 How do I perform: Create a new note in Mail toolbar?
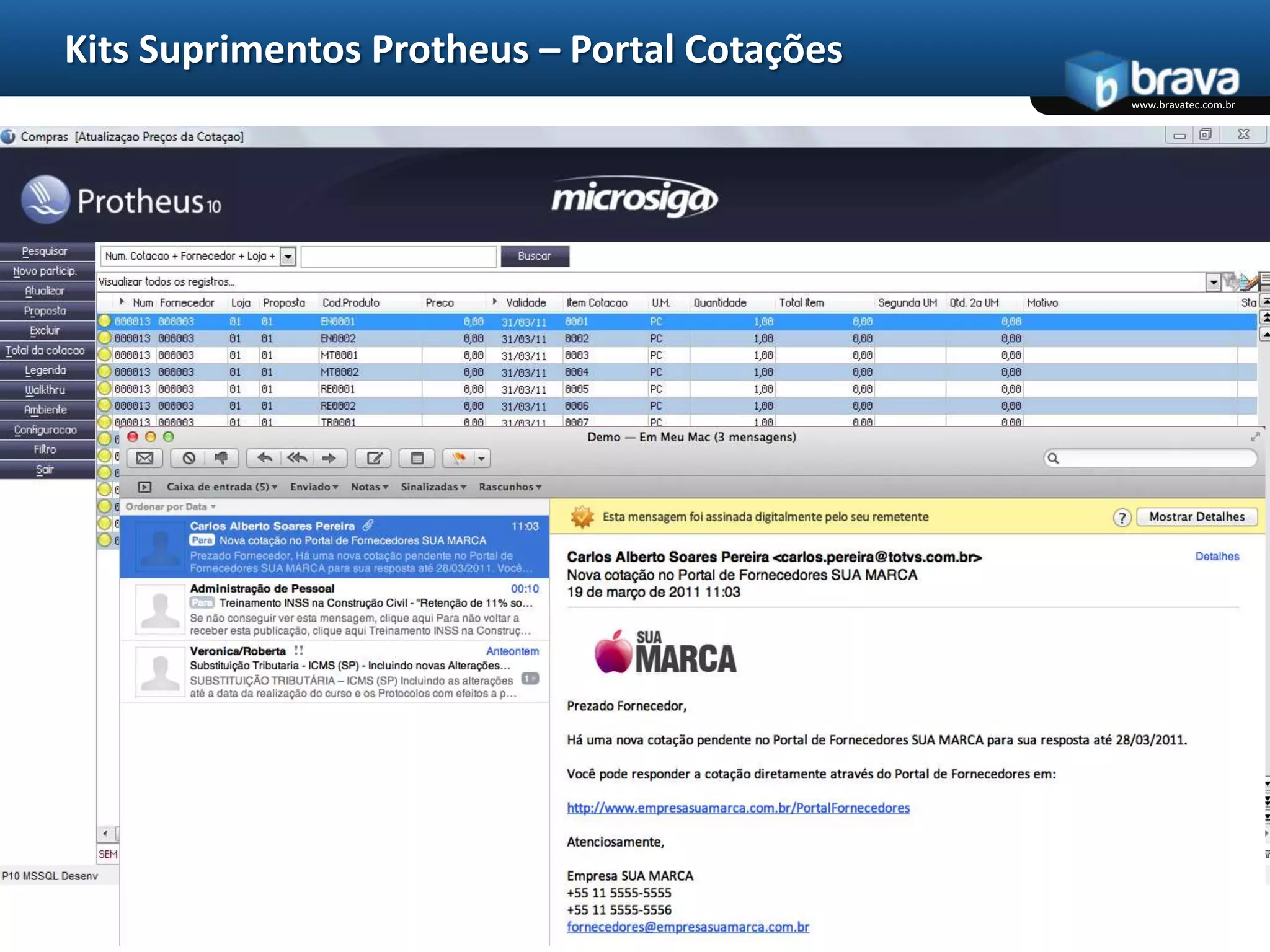(417, 458)
